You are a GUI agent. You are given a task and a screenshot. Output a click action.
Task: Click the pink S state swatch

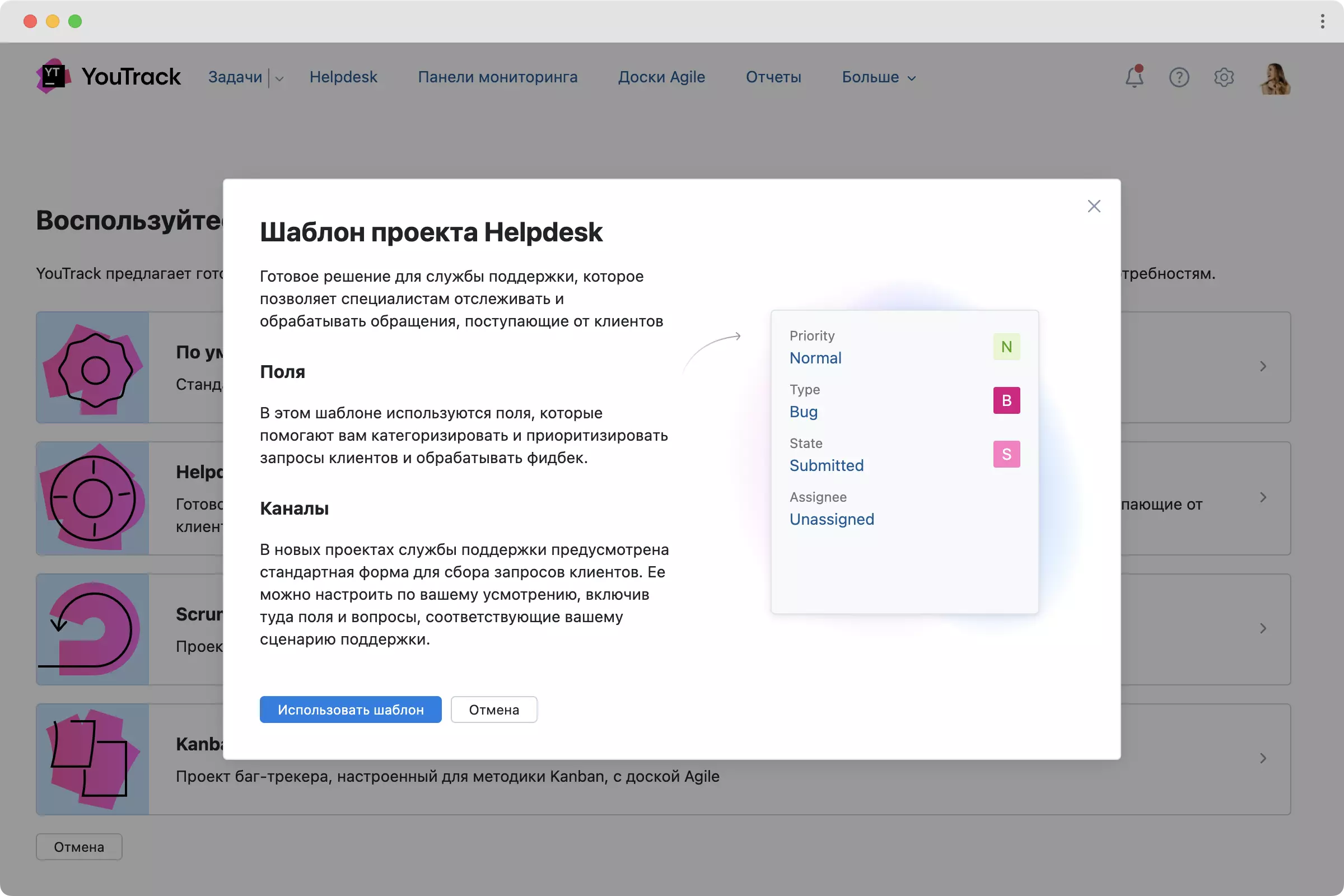coord(1006,454)
